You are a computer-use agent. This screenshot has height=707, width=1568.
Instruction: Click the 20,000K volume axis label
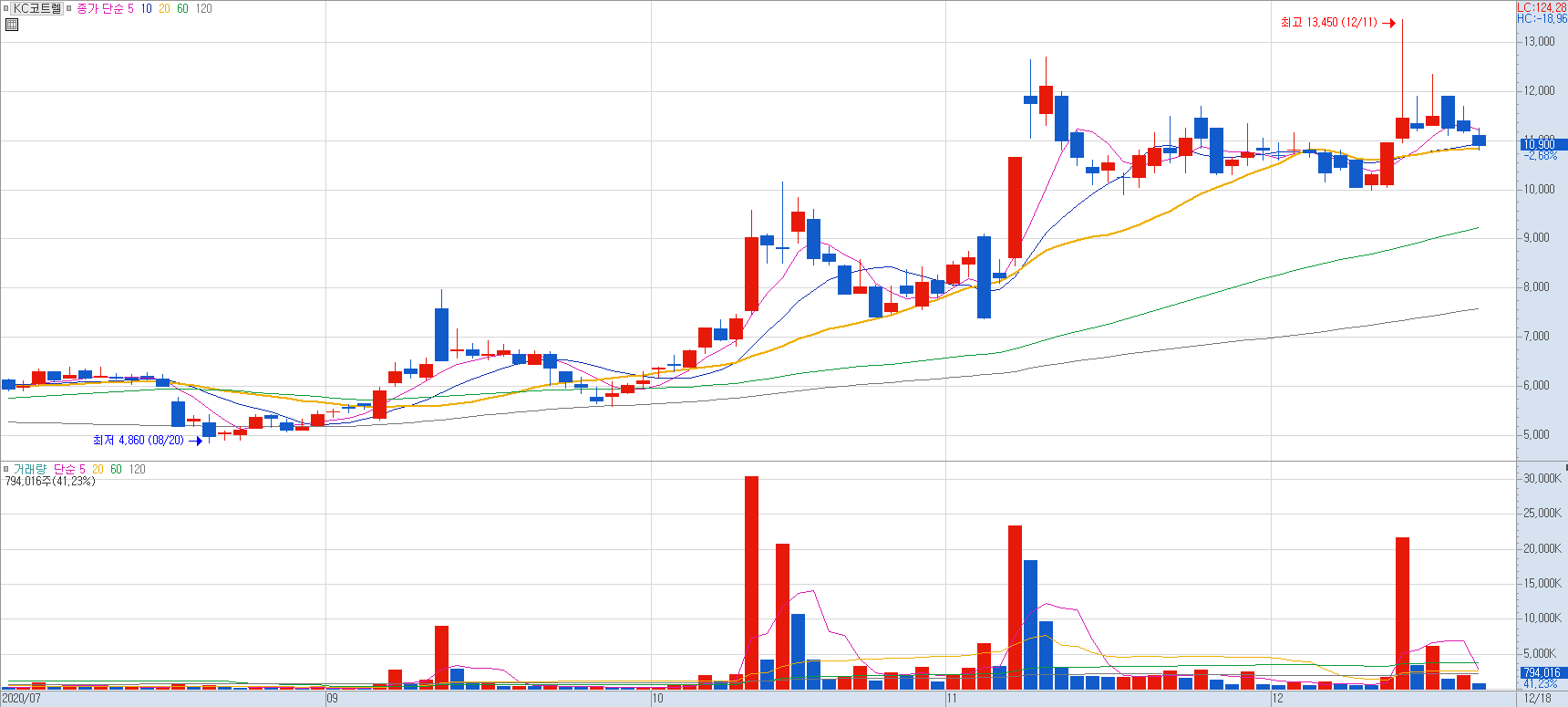(x=1542, y=549)
